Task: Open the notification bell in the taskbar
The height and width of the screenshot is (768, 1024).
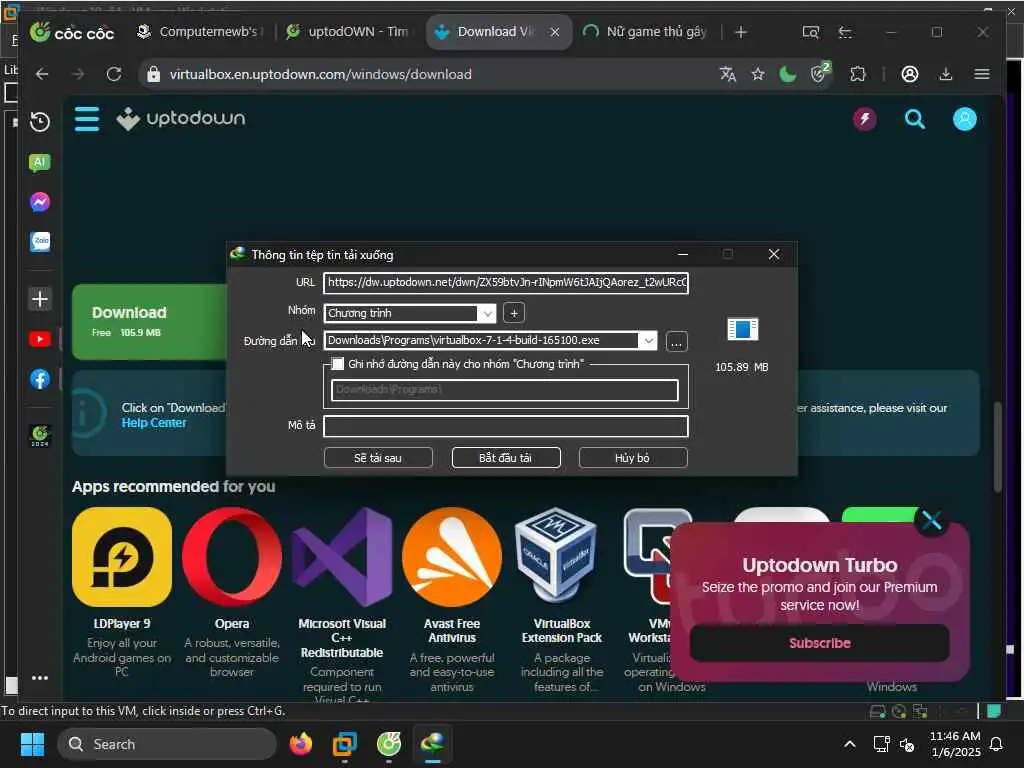Action: (x=997, y=744)
